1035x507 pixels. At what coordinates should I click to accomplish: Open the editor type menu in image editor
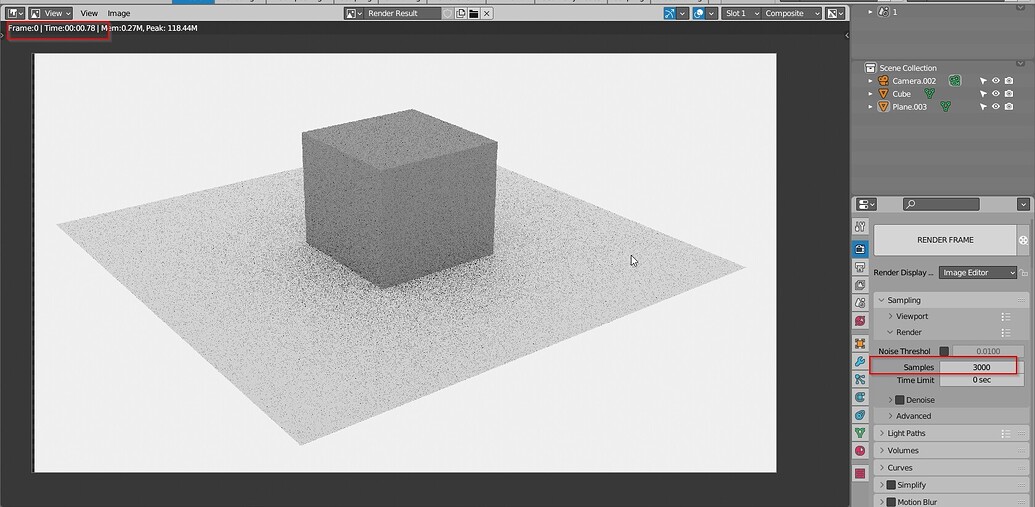pyautogui.click(x=15, y=13)
